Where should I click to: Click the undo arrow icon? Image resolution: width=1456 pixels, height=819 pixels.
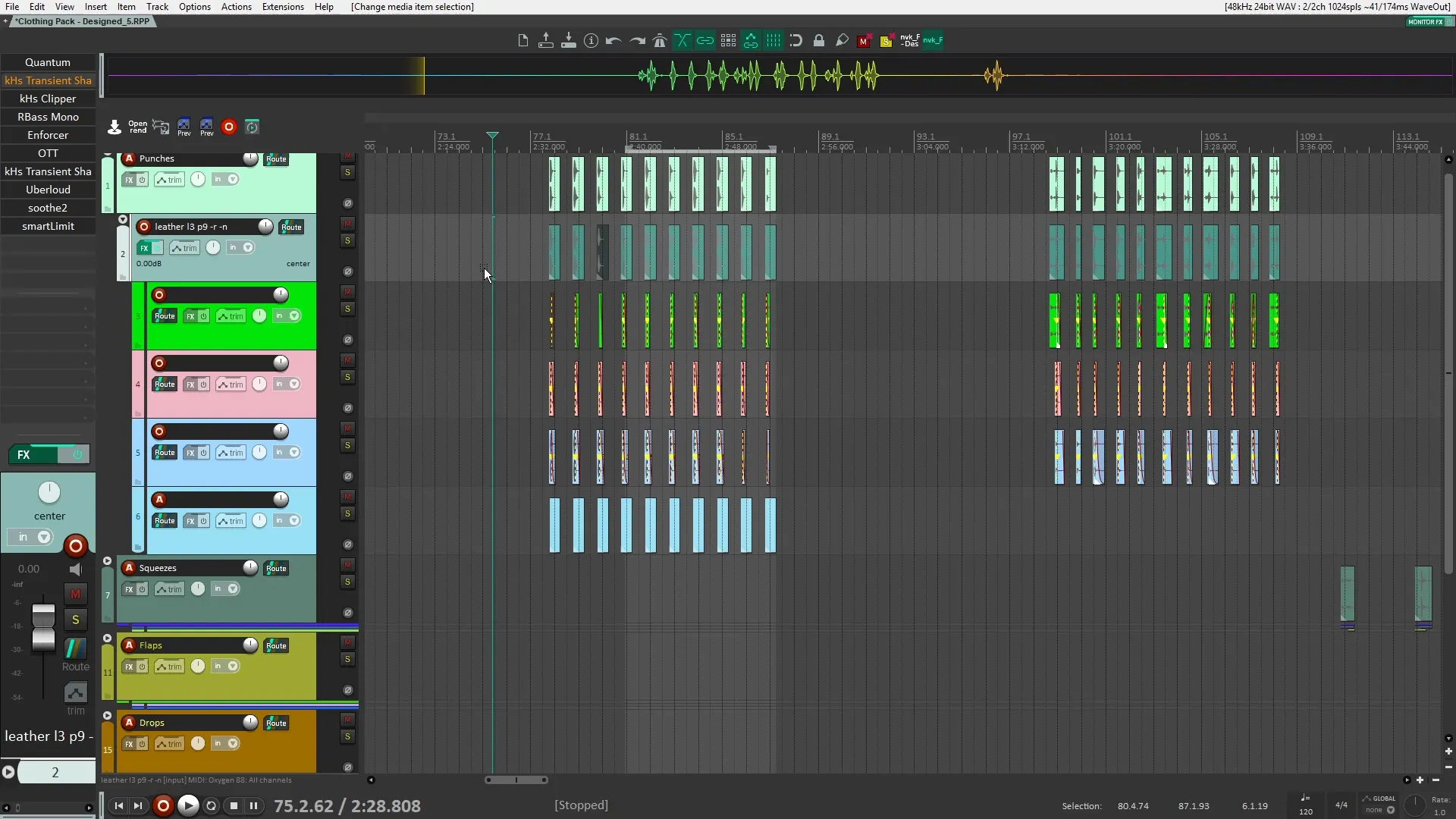pos(613,41)
